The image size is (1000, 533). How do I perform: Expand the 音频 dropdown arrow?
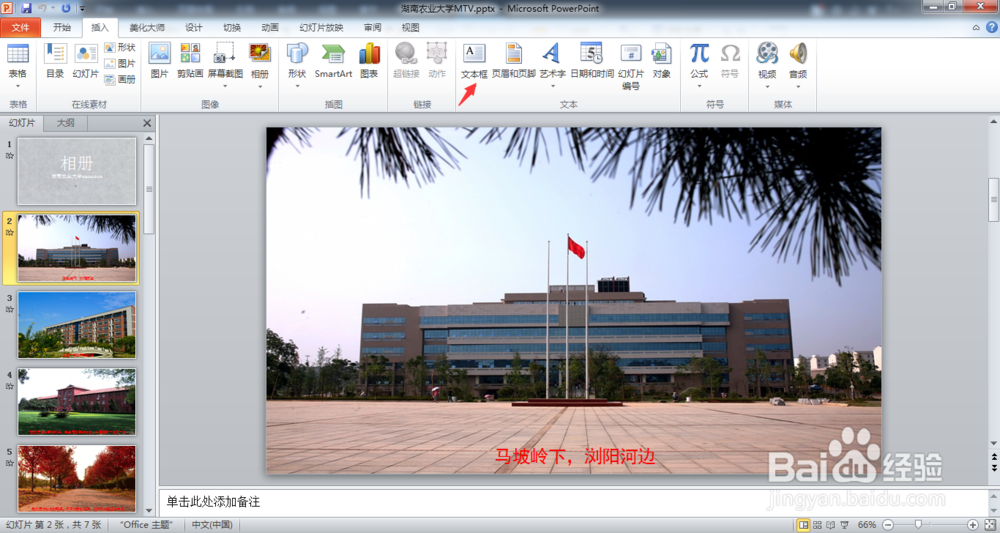coord(798,86)
